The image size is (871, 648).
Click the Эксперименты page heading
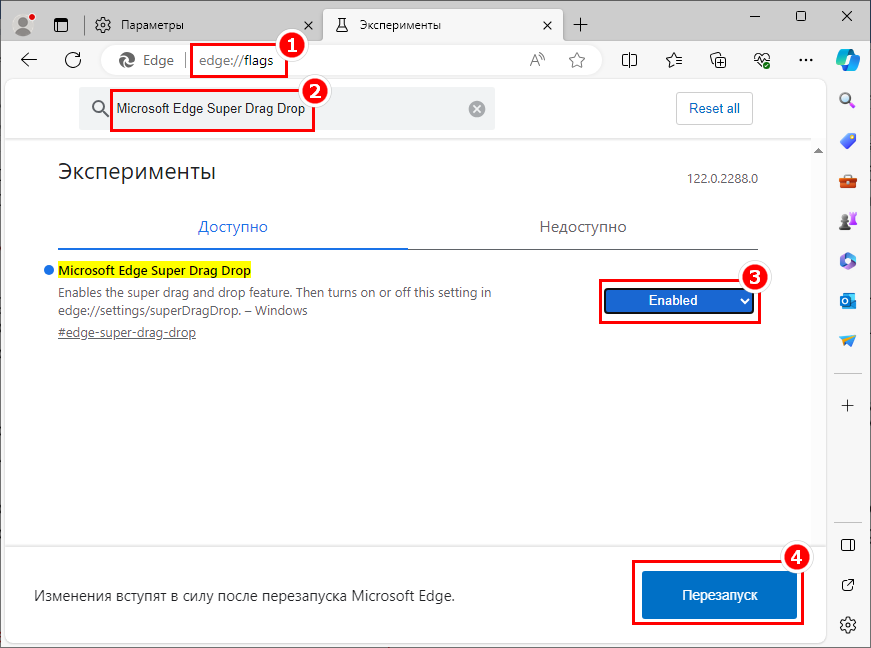pos(137,172)
